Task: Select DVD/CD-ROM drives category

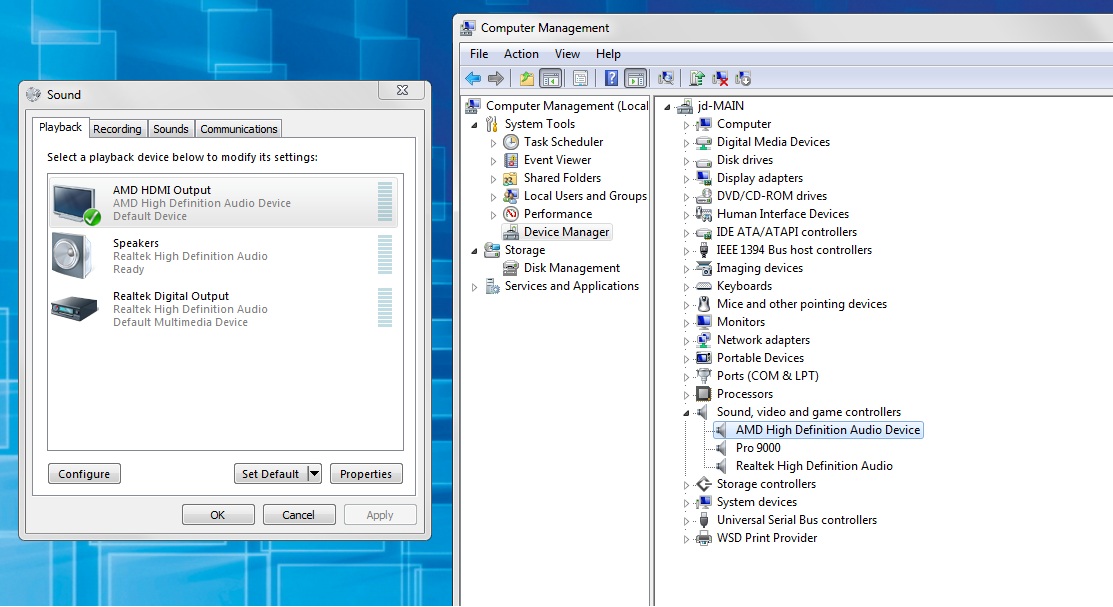Action: click(772, 196)
